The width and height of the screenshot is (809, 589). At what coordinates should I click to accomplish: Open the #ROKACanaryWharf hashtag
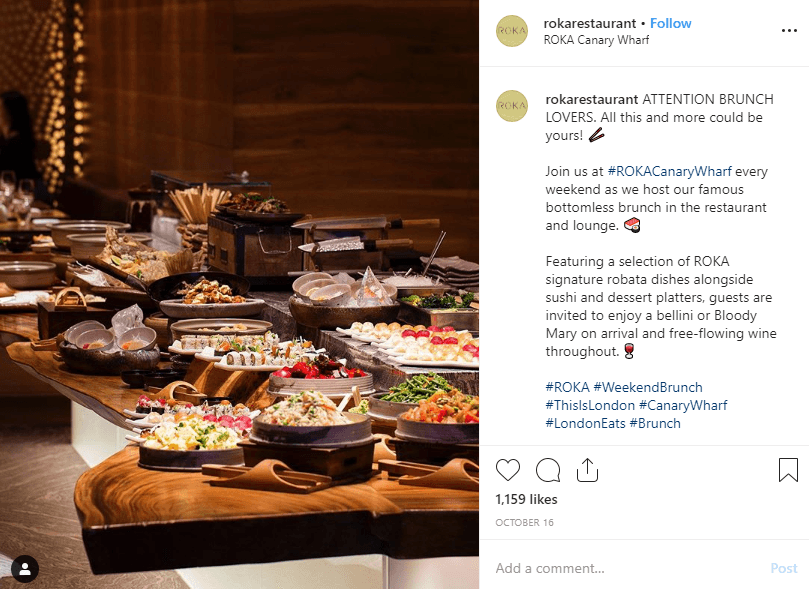point(669,171)
